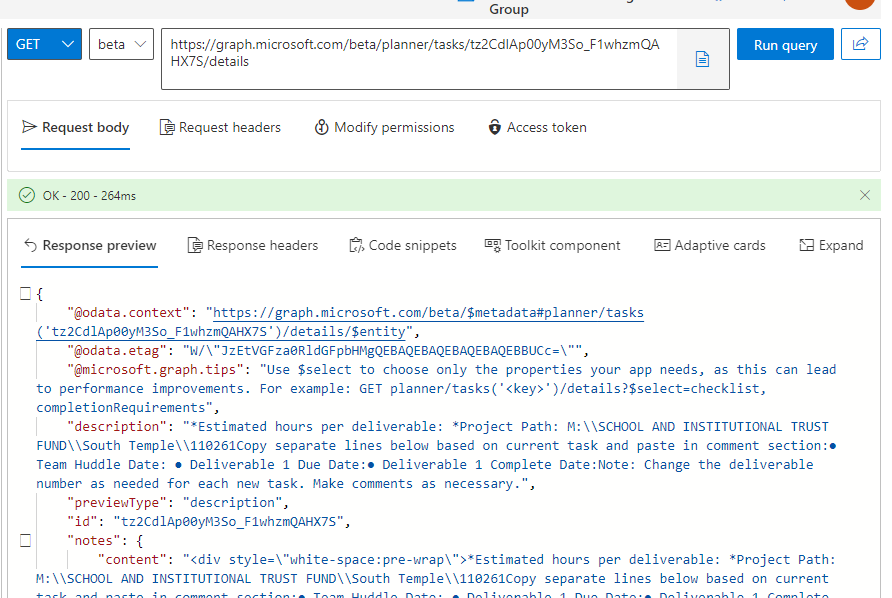Click the Run query button
Screen dimensions: 892x598
785,44
